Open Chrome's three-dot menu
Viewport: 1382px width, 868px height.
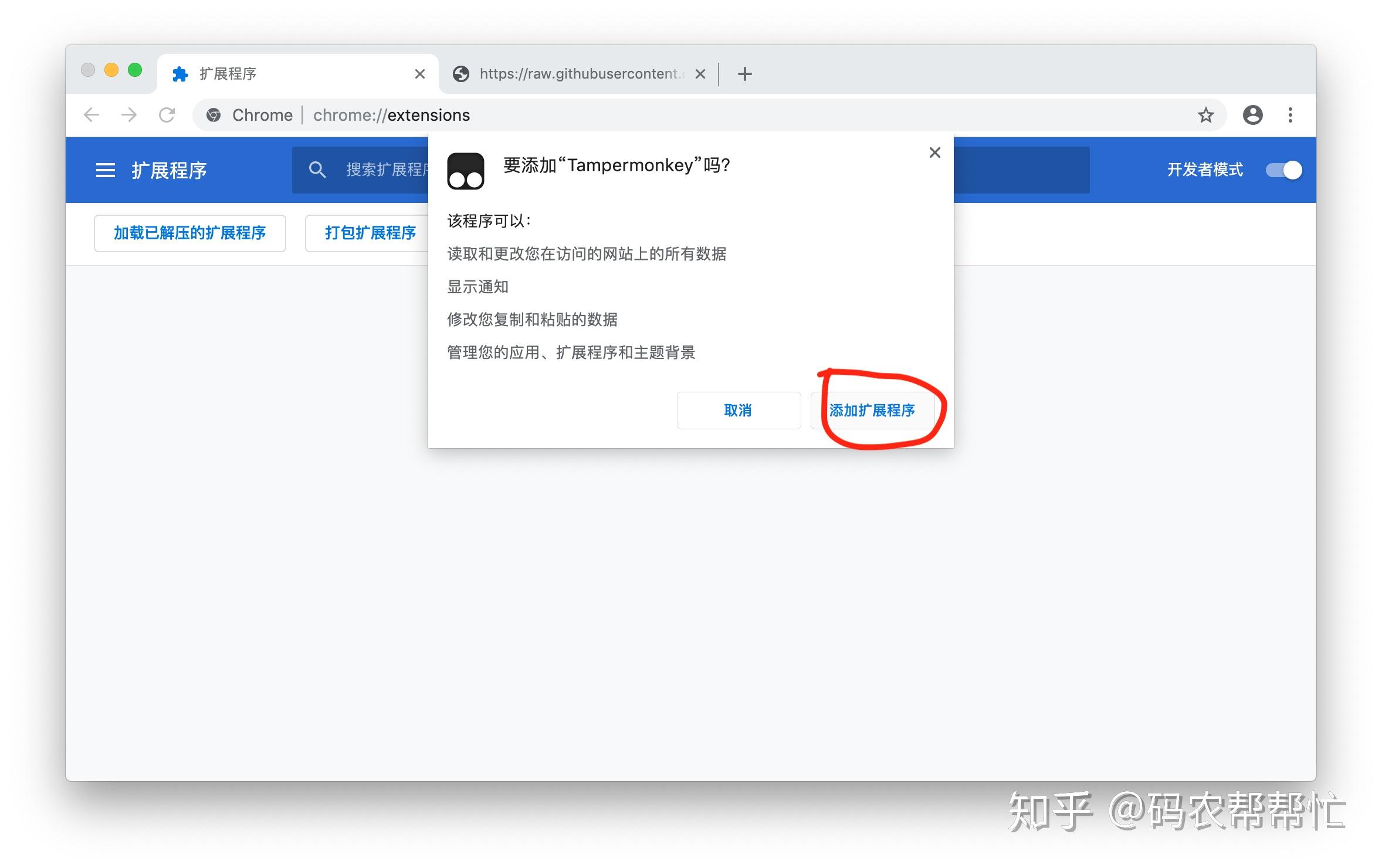point(1290,115)
